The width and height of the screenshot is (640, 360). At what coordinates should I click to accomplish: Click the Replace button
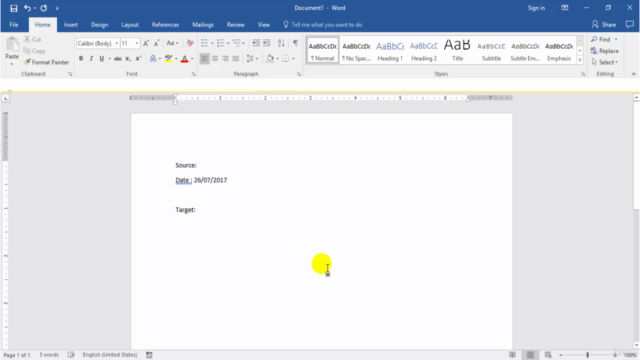point(604,51)
